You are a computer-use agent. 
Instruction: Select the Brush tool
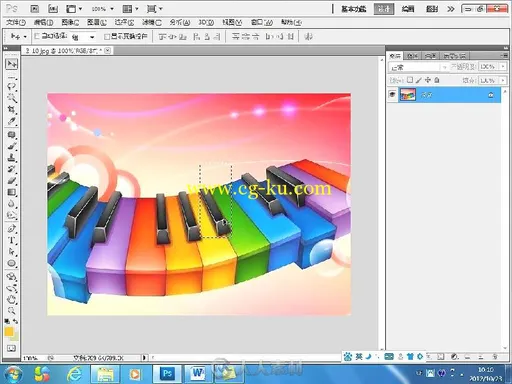point(12,146)
